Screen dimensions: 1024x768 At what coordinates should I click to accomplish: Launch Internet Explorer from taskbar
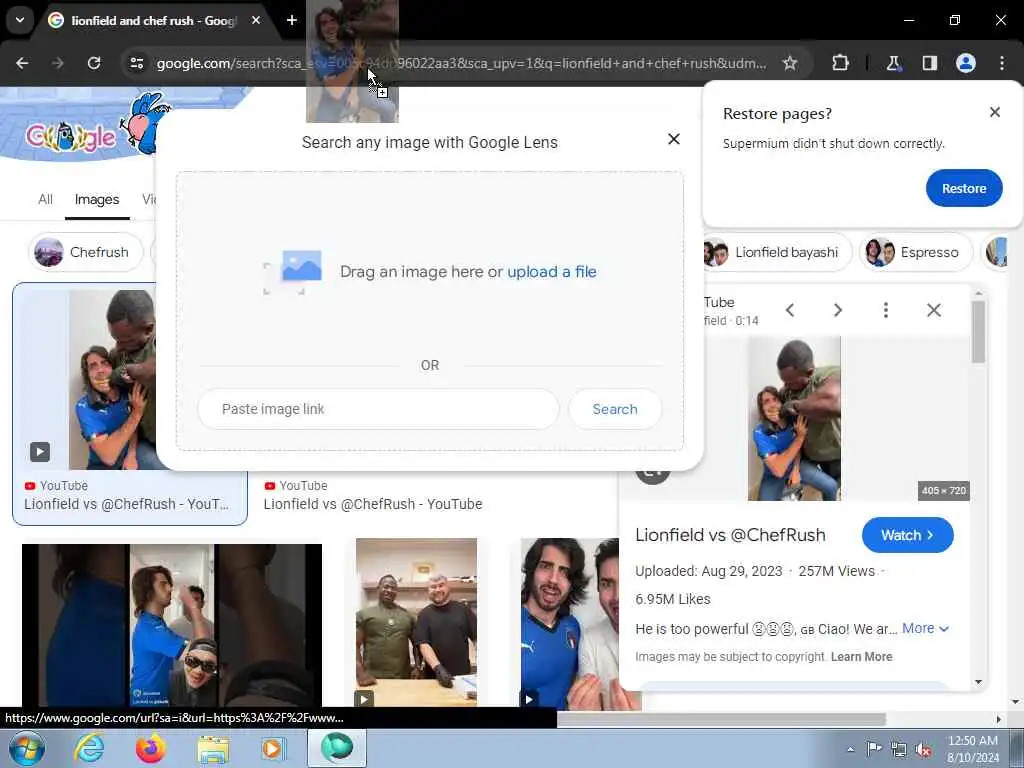(x=89, y=748)
